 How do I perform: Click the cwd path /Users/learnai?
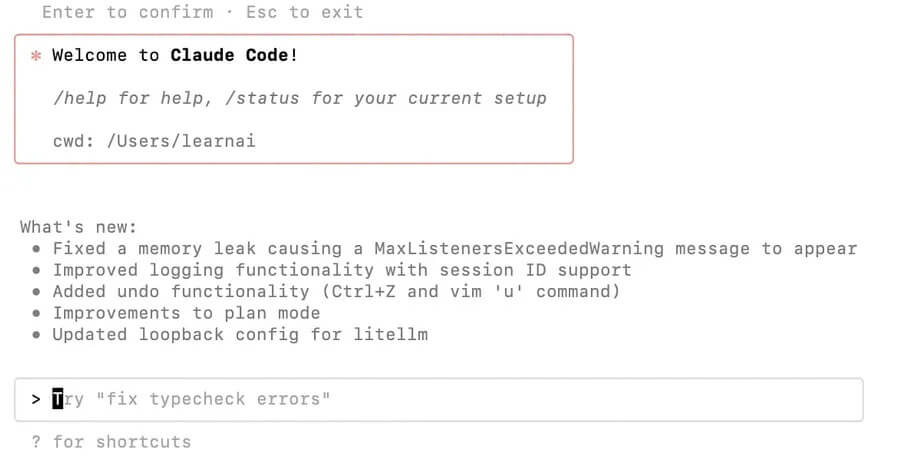point(181,141)
